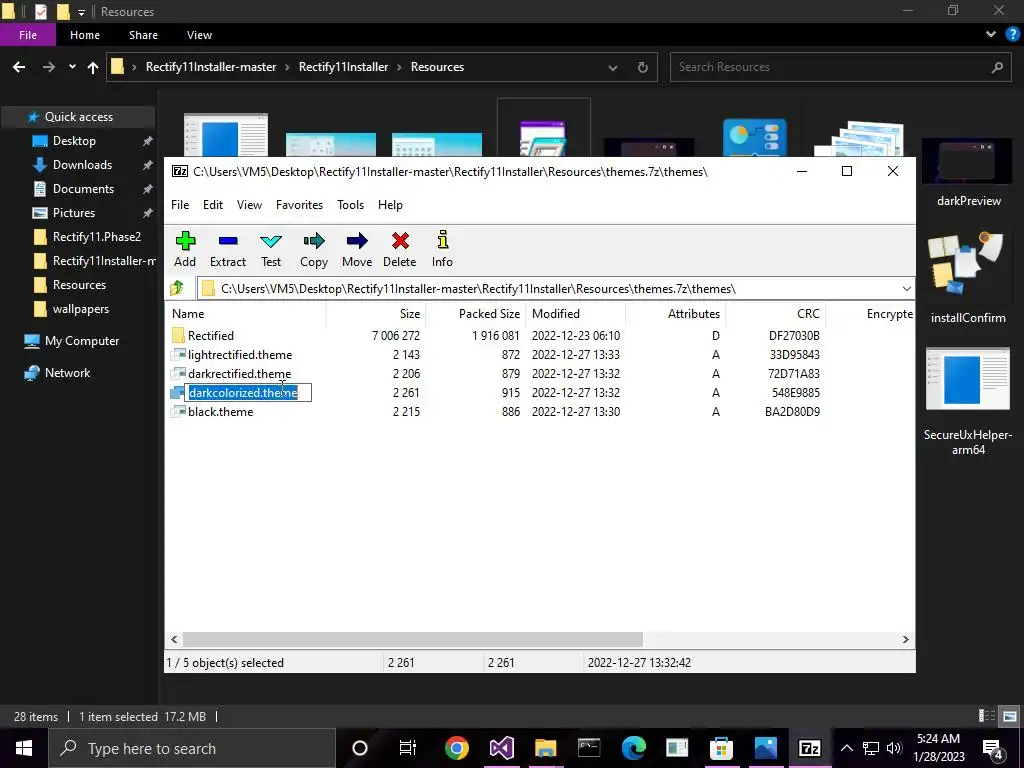This screenshot has width=1024, height=768.
Task: Select Quick access in sidebar
Action: click(78, 117)
